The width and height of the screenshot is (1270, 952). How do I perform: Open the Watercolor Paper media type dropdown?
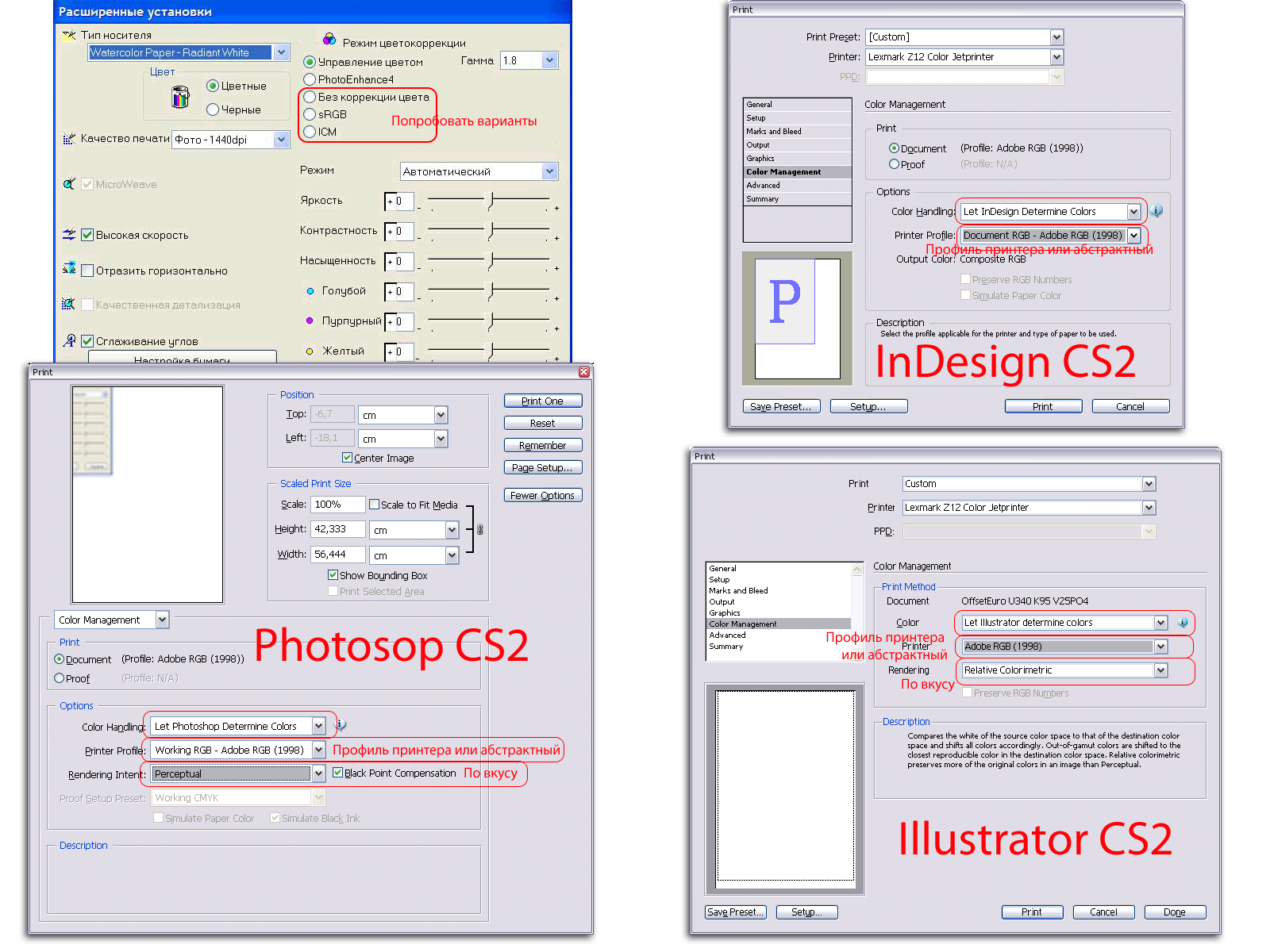[281, 52]
